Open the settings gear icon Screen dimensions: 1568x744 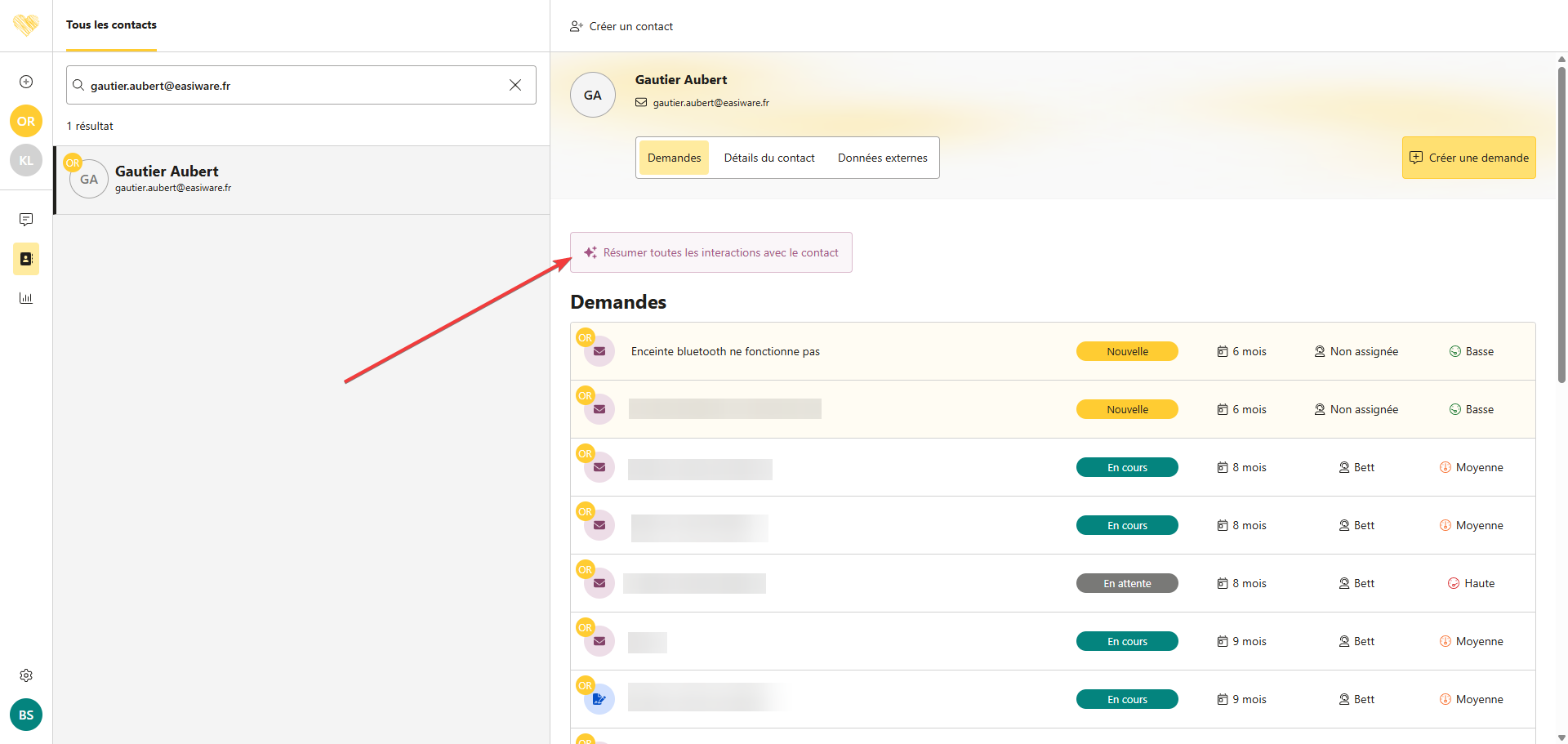click(x=26, y=675)
